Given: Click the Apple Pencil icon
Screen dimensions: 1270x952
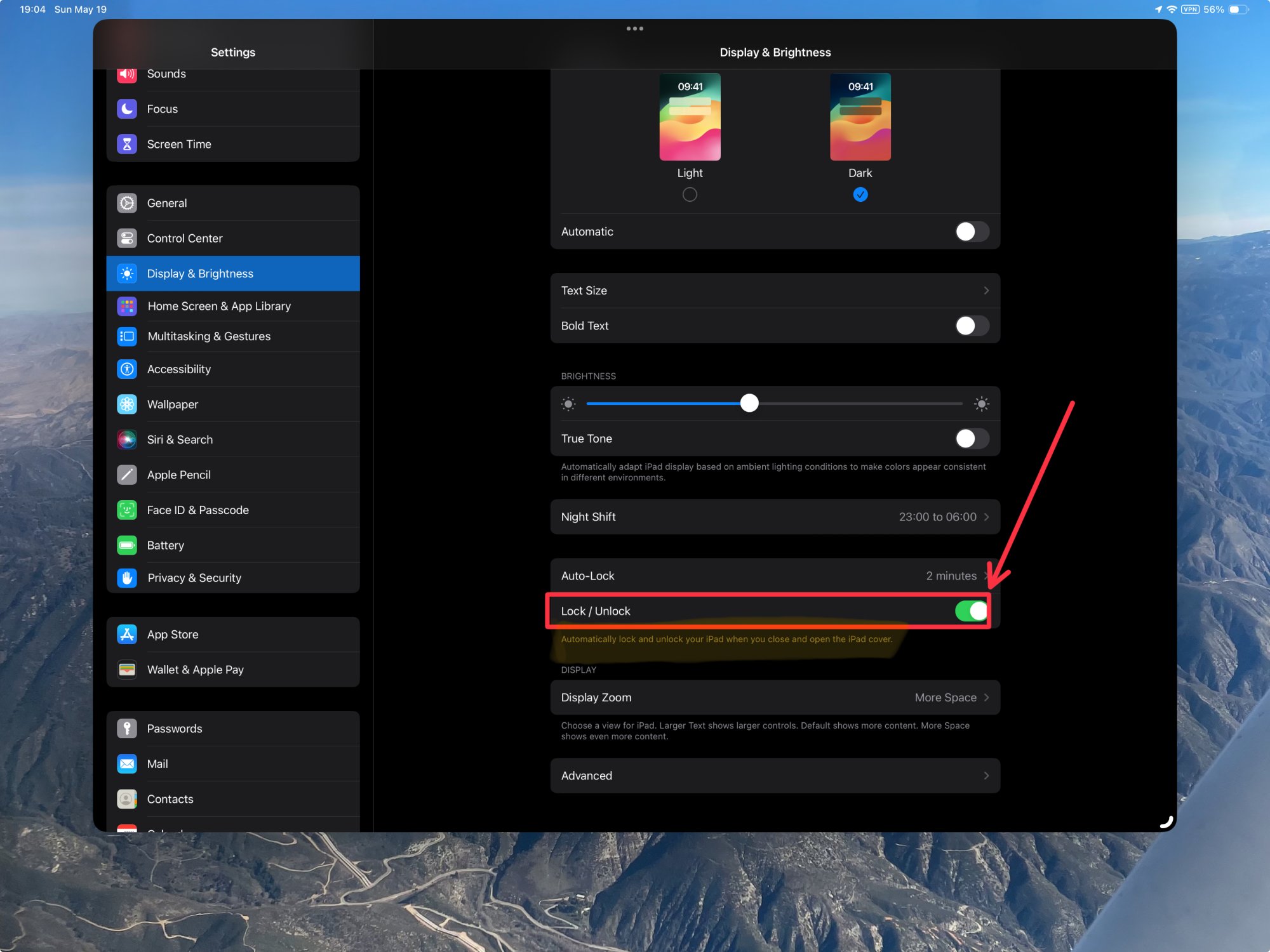Looking at the screenshot, I should tap(127, 475).
